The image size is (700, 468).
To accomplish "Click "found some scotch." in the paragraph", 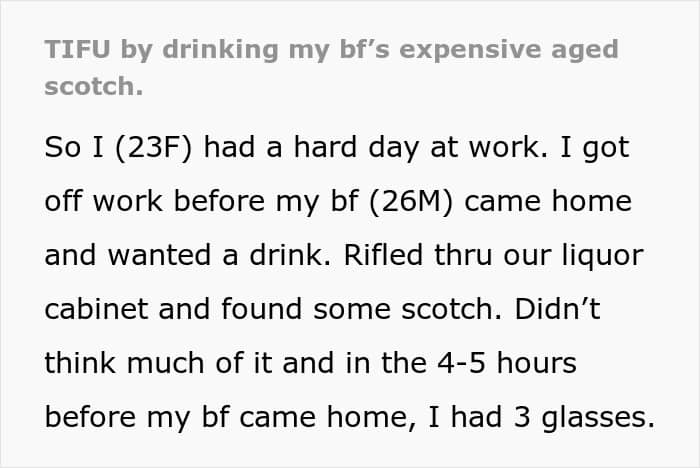I will point(361,308).
